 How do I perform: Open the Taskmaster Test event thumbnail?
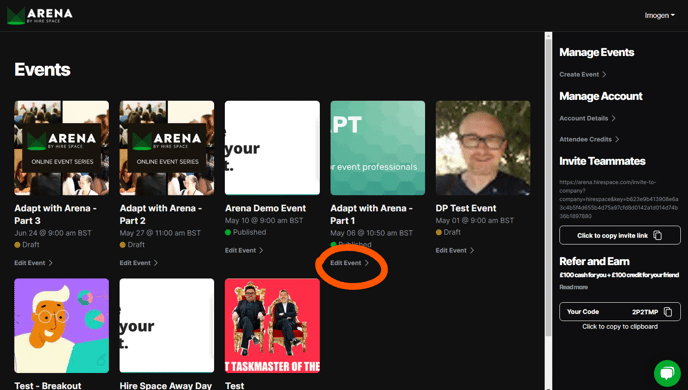(x=272, y=326)
